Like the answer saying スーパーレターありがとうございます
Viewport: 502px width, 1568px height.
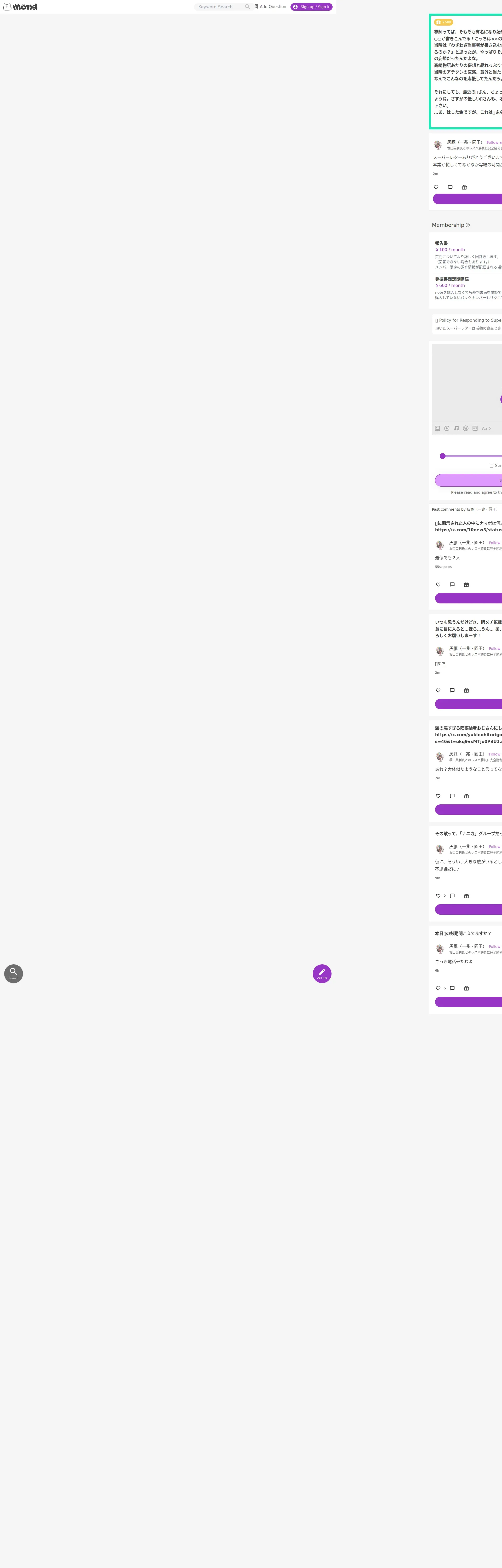coord(436,187)
